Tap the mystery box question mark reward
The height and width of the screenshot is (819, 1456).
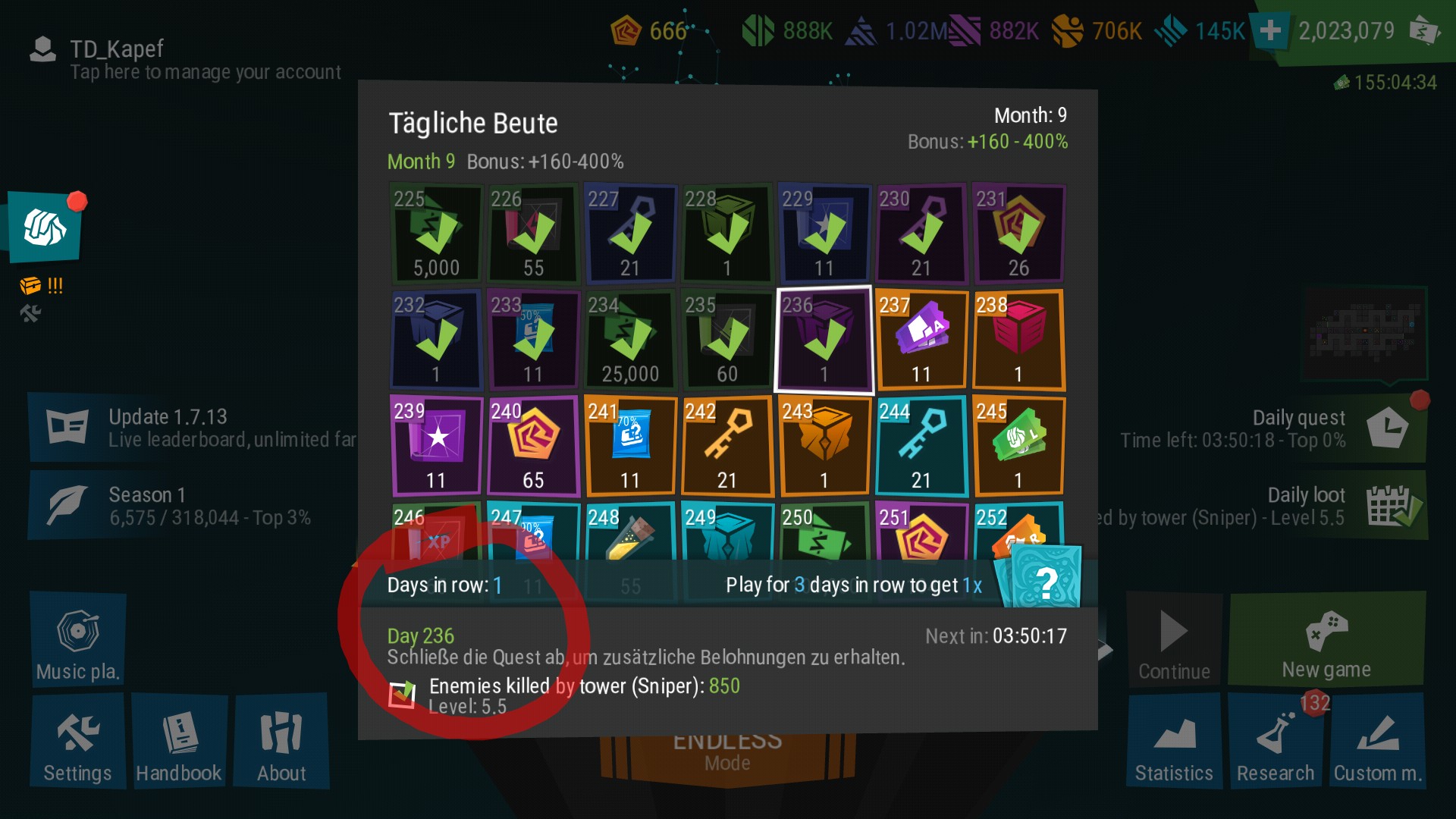point(1046,578)
